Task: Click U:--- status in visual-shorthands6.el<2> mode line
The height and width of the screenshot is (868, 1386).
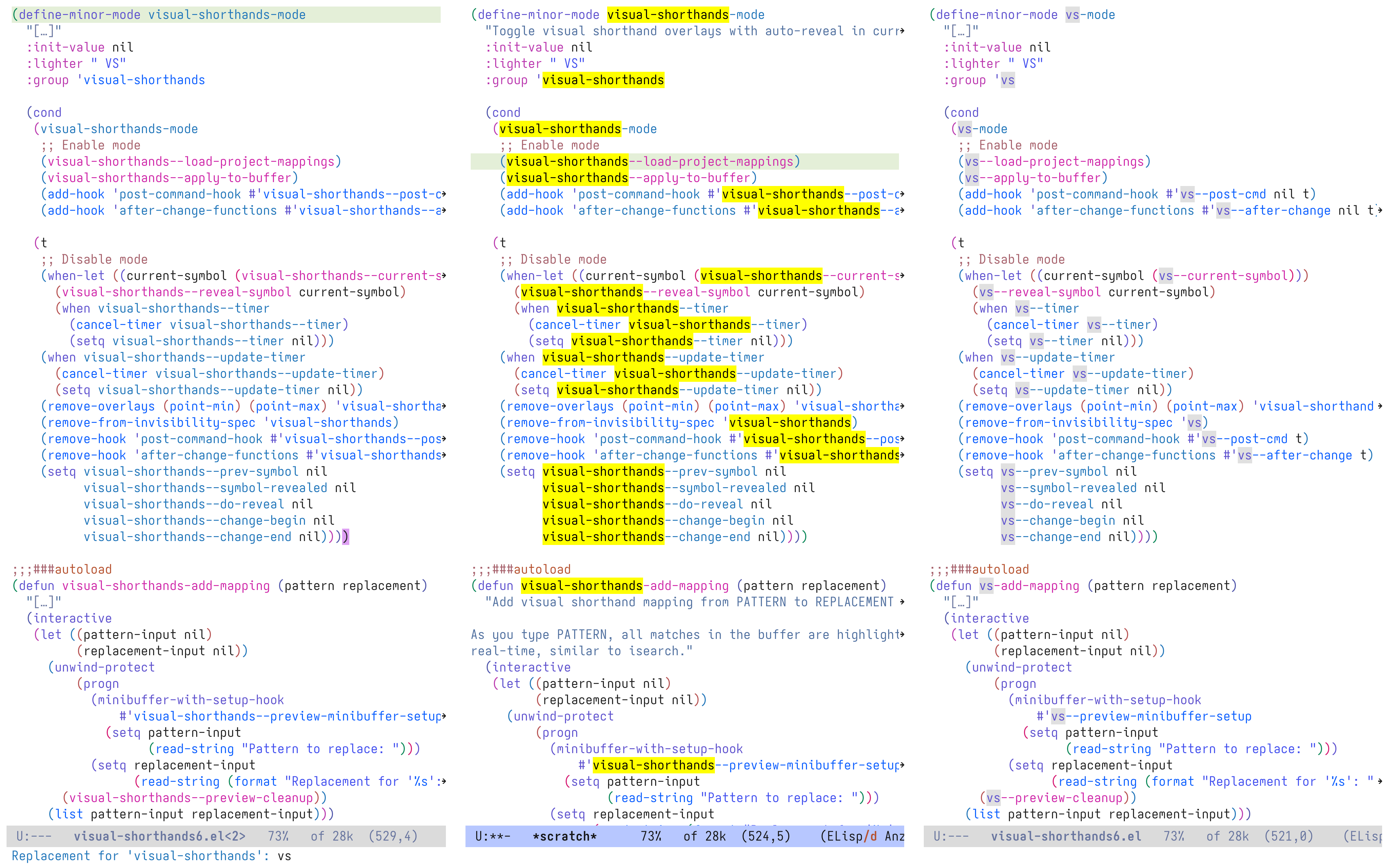Action: coord(33,836)
